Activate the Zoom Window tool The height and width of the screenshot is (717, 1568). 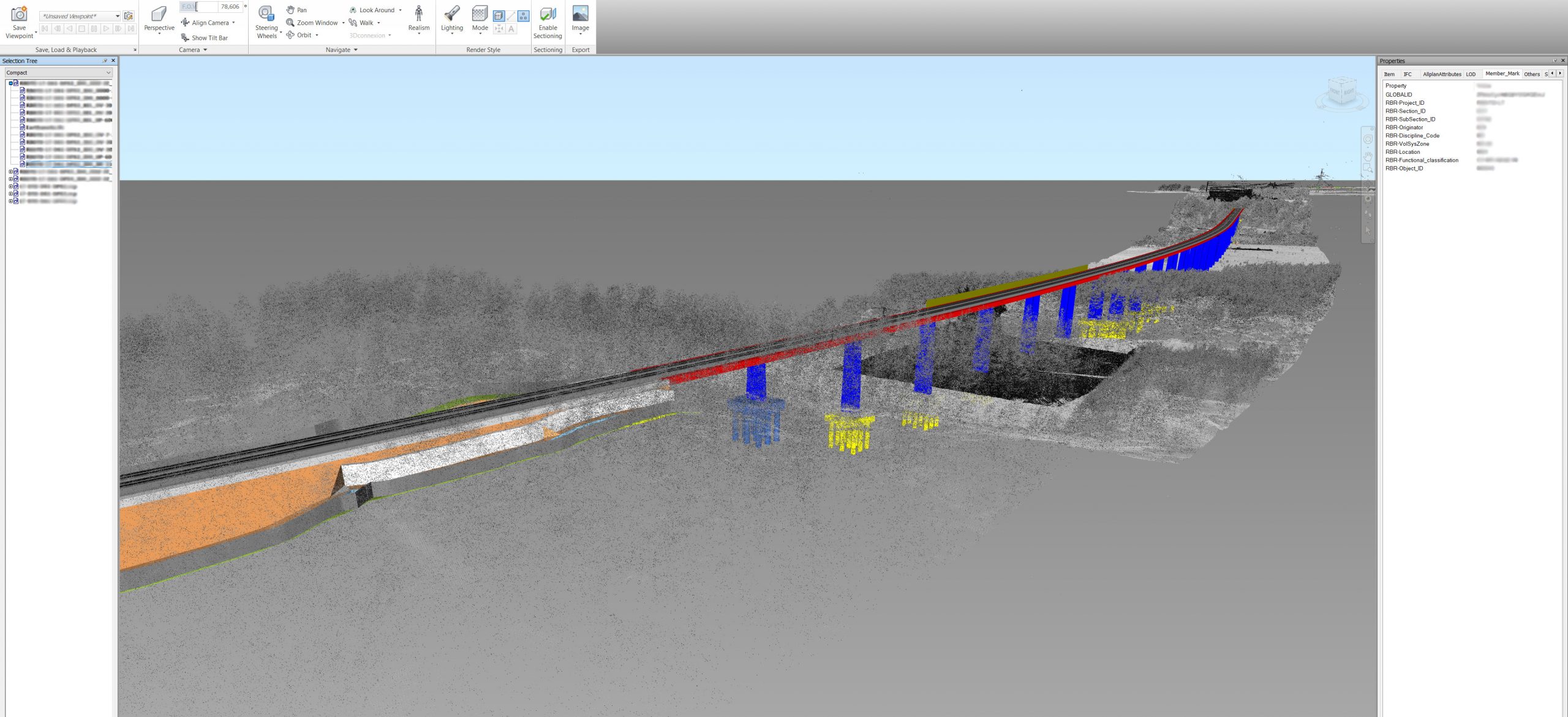click(312, 23)
